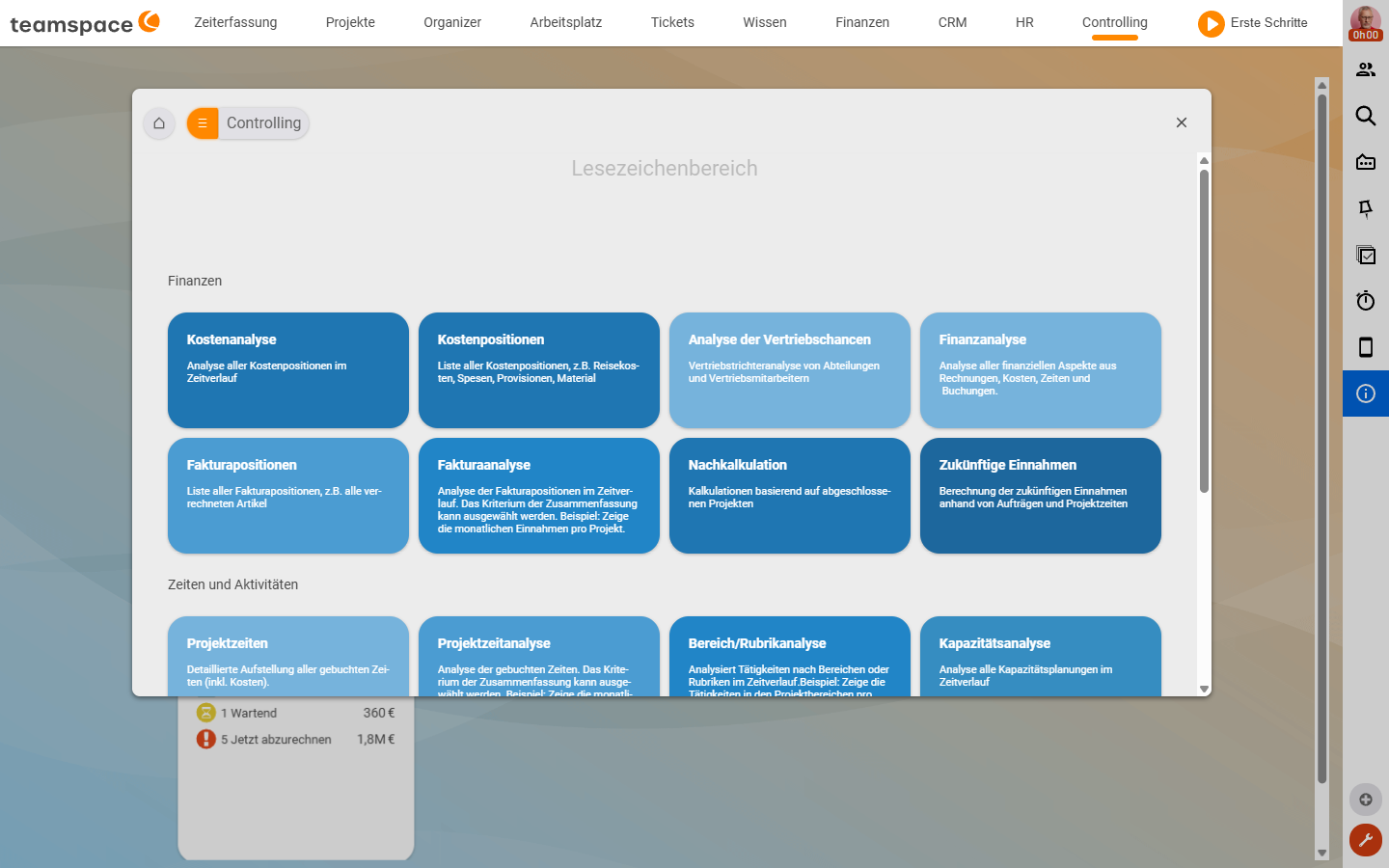
Task: Open CRM menu
Action: point(952,22)
